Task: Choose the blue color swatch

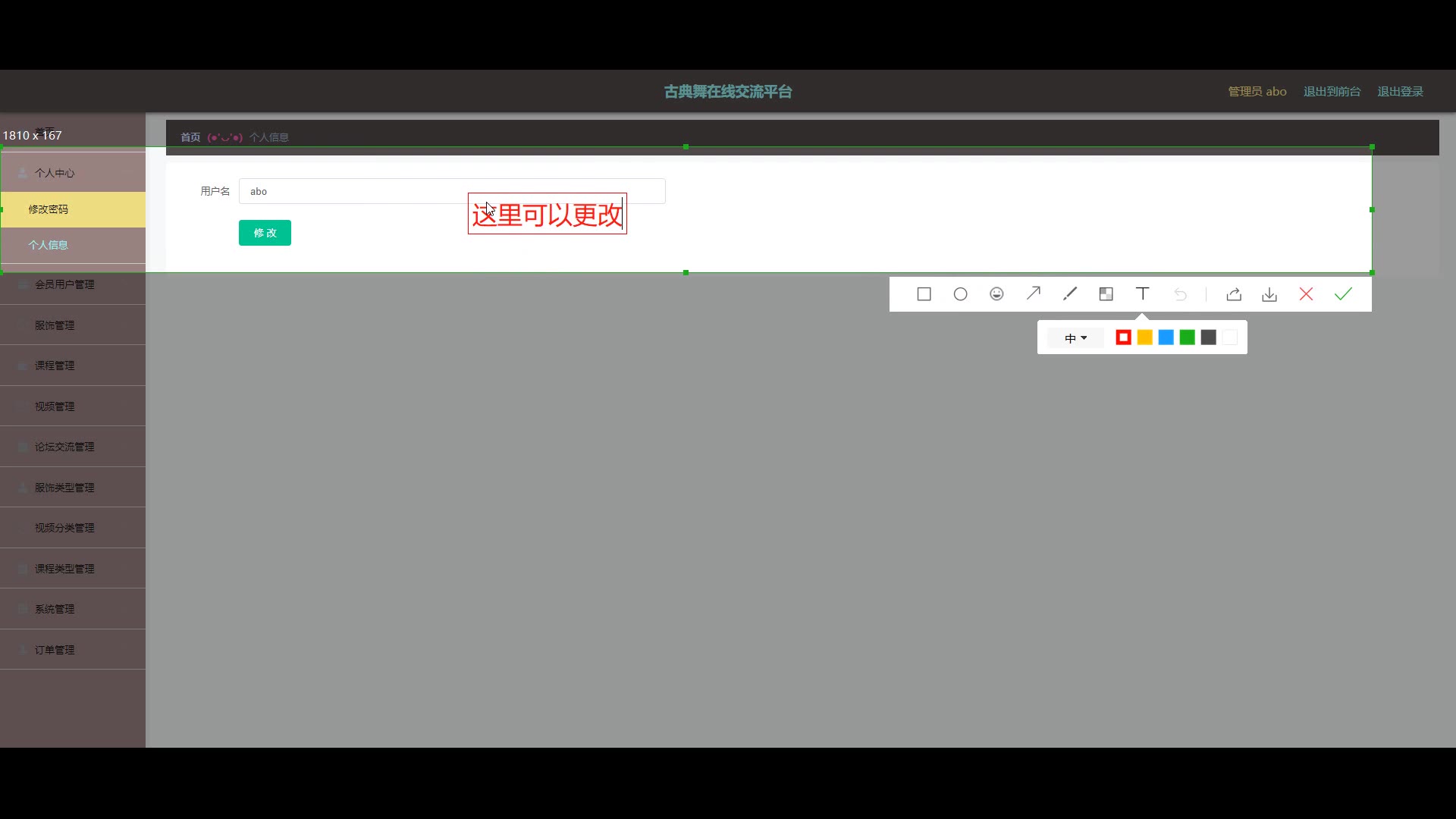Action: (x=1166, y=337)
